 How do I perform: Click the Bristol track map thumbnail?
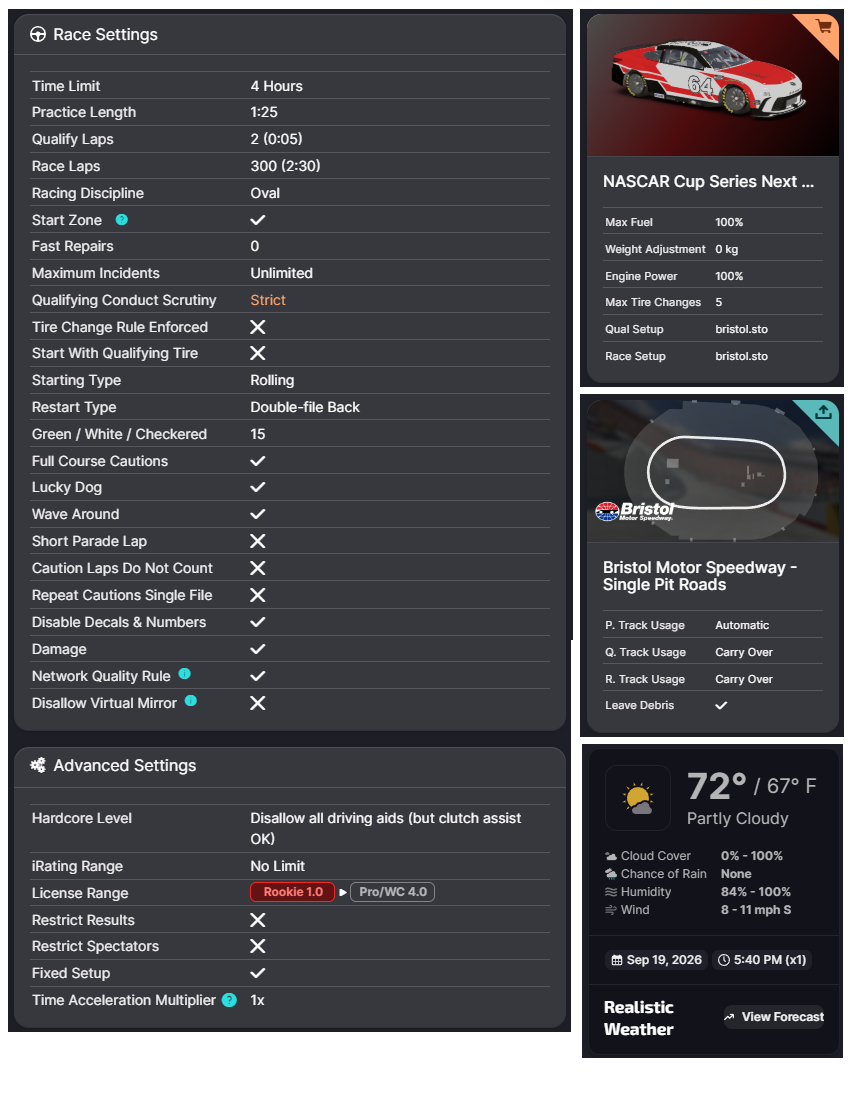[x=713, y=471]
